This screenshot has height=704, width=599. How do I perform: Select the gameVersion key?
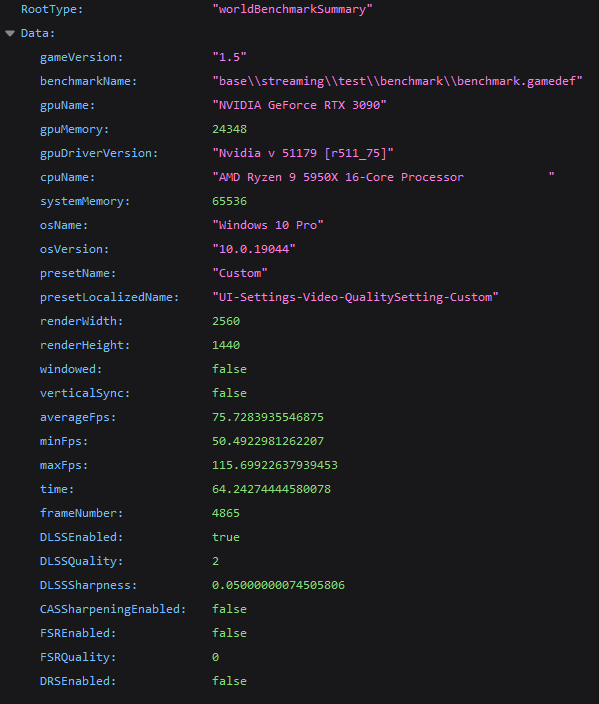81,57
